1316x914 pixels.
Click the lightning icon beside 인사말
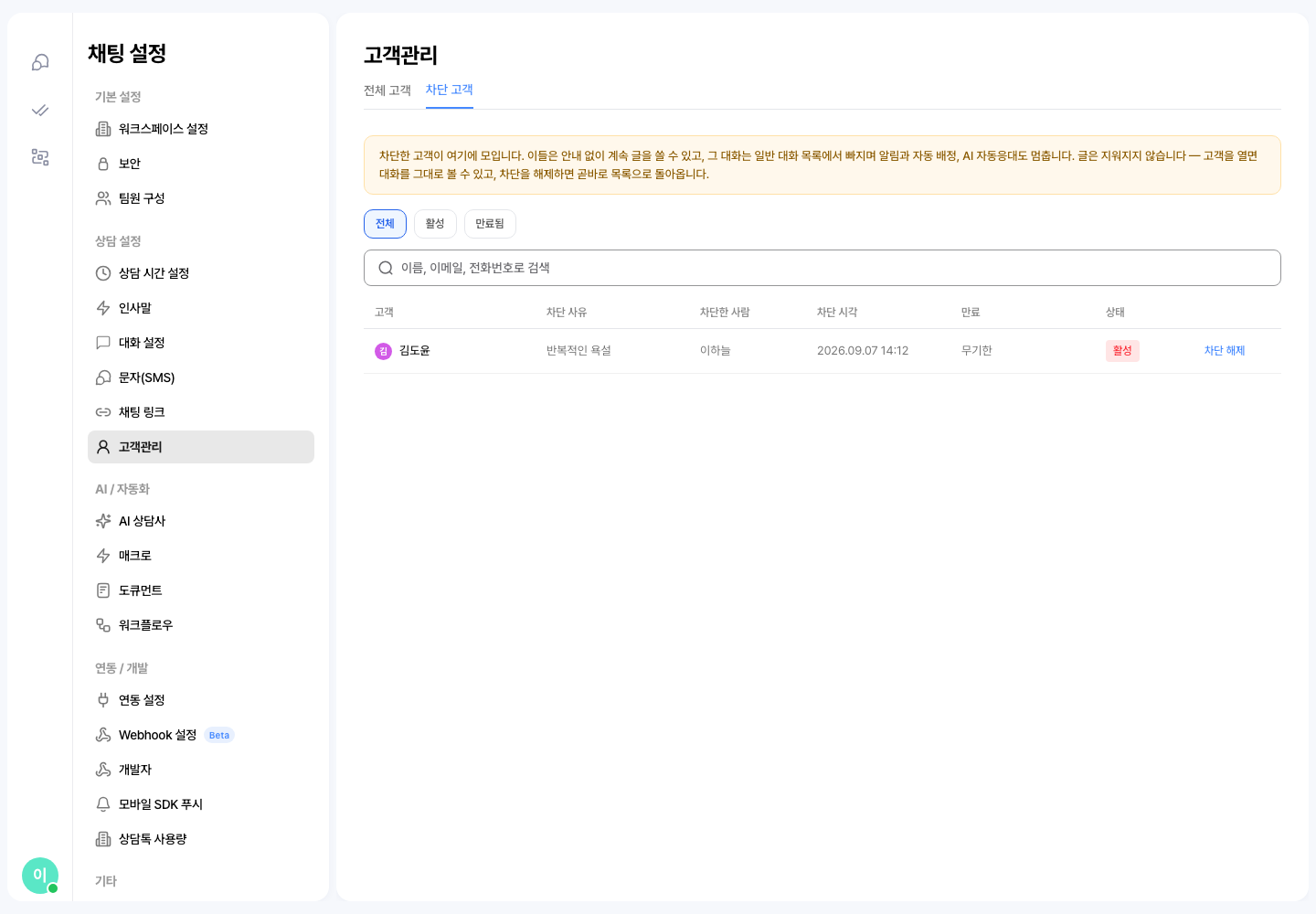(x=103, y=308)
